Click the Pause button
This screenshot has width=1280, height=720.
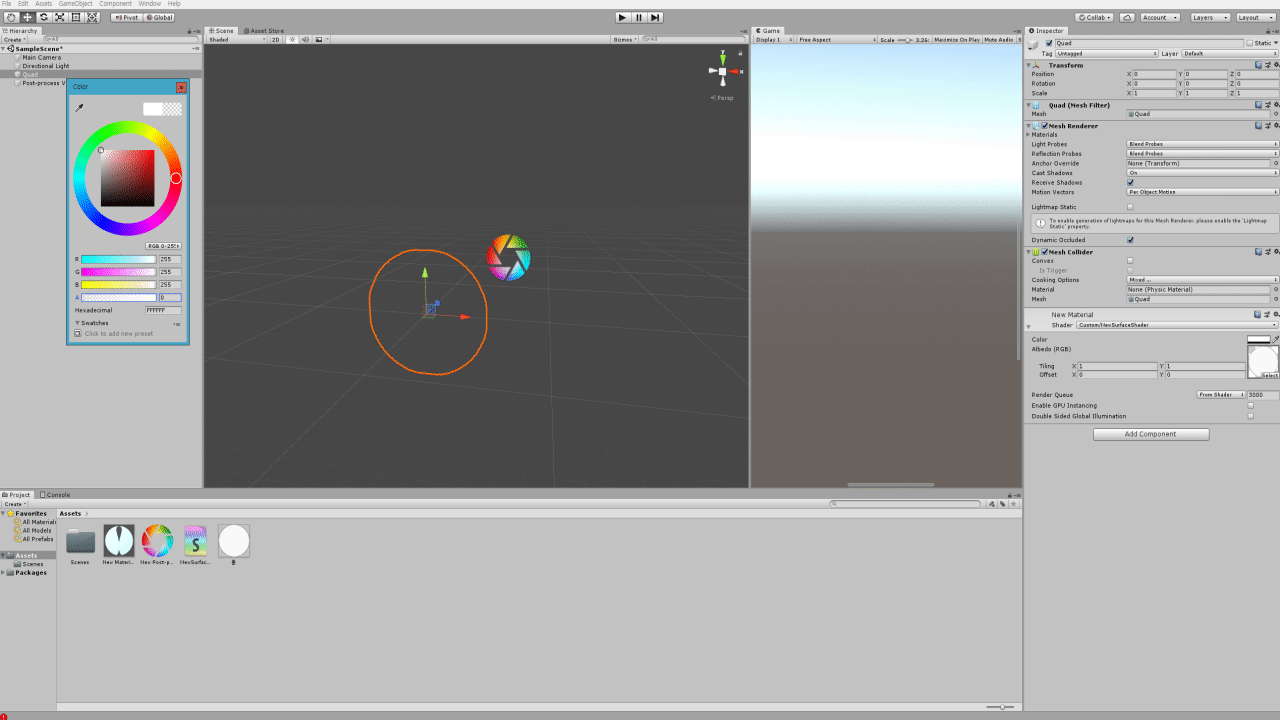pyautogui.click(x=638, y=17)
